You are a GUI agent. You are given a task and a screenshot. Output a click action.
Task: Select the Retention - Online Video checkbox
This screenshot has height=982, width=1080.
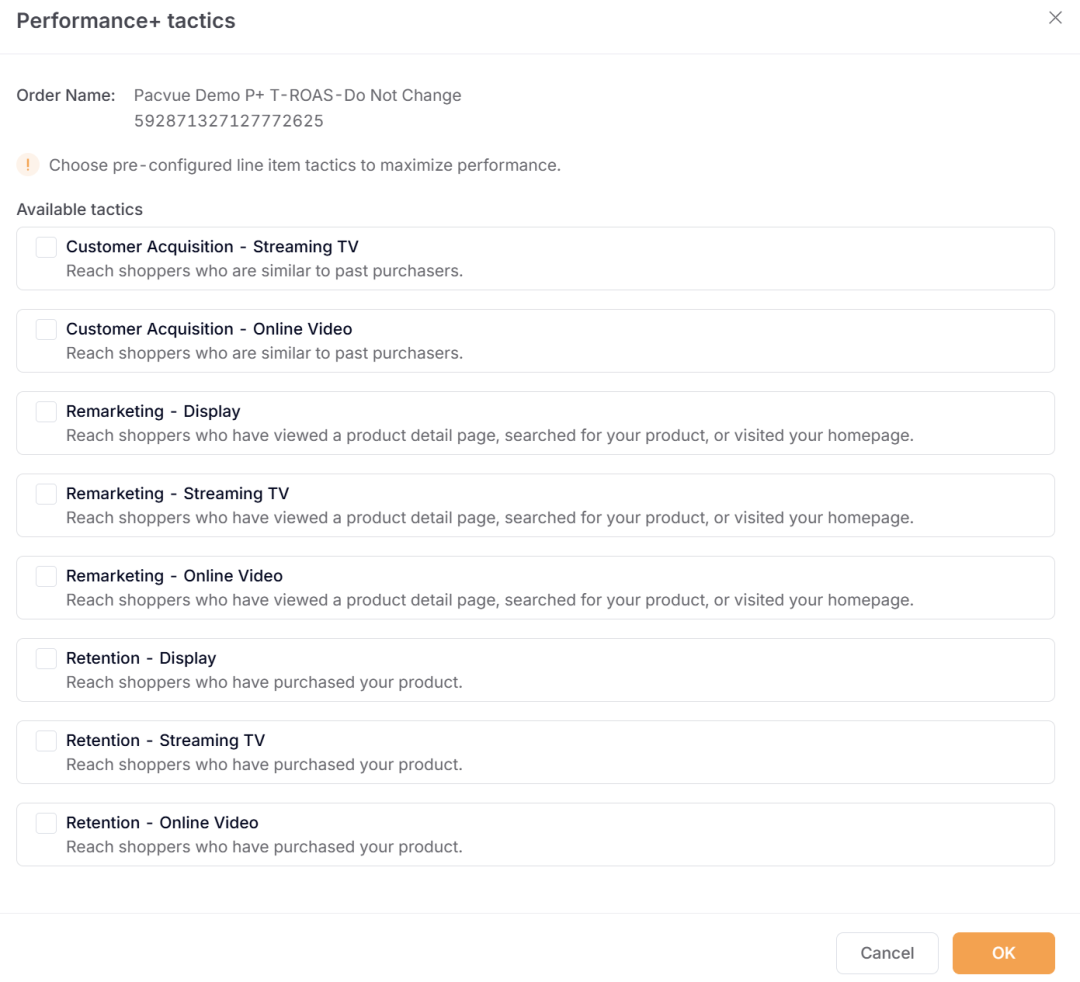[x=46, y=823]
